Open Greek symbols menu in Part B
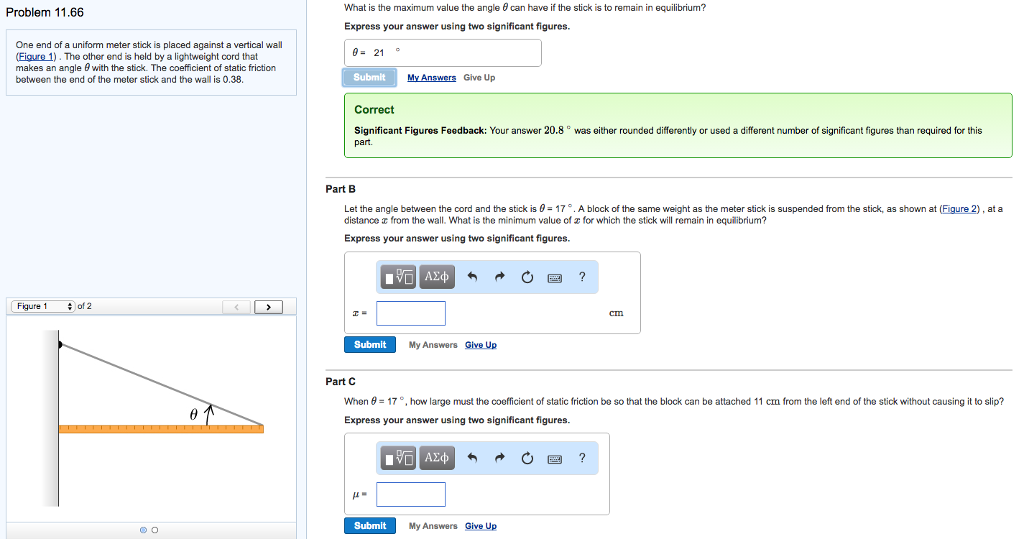The height and width of the screenshot is (539, 1024). click(437, 277)
